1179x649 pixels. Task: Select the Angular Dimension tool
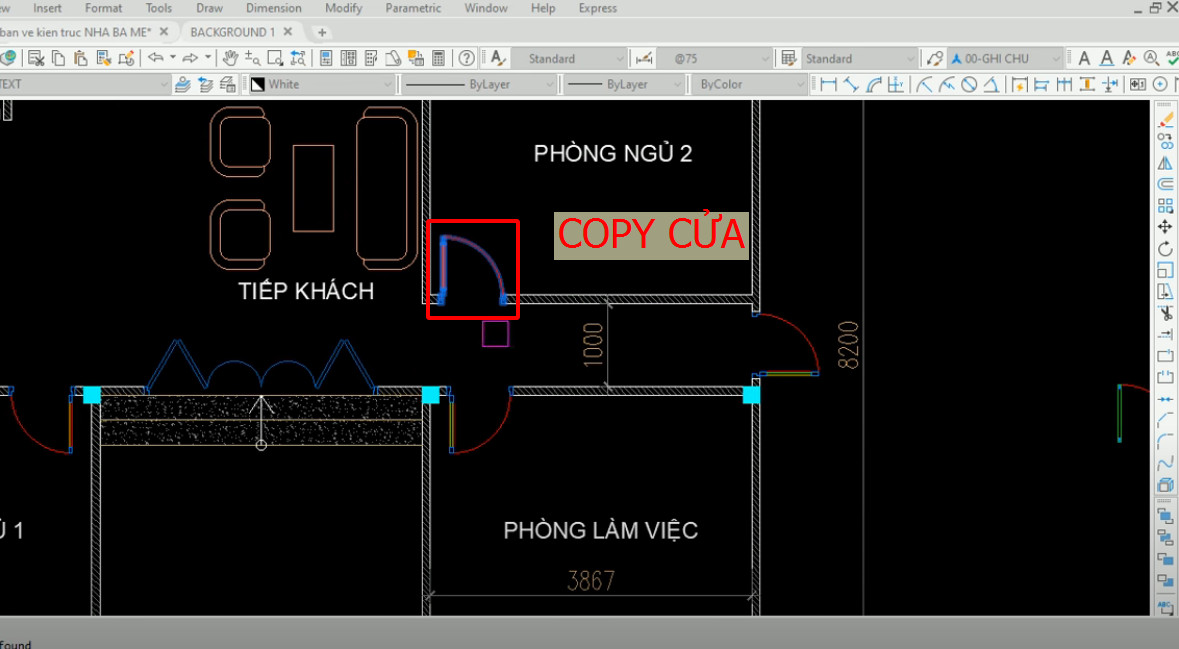(x=991, y=84)
